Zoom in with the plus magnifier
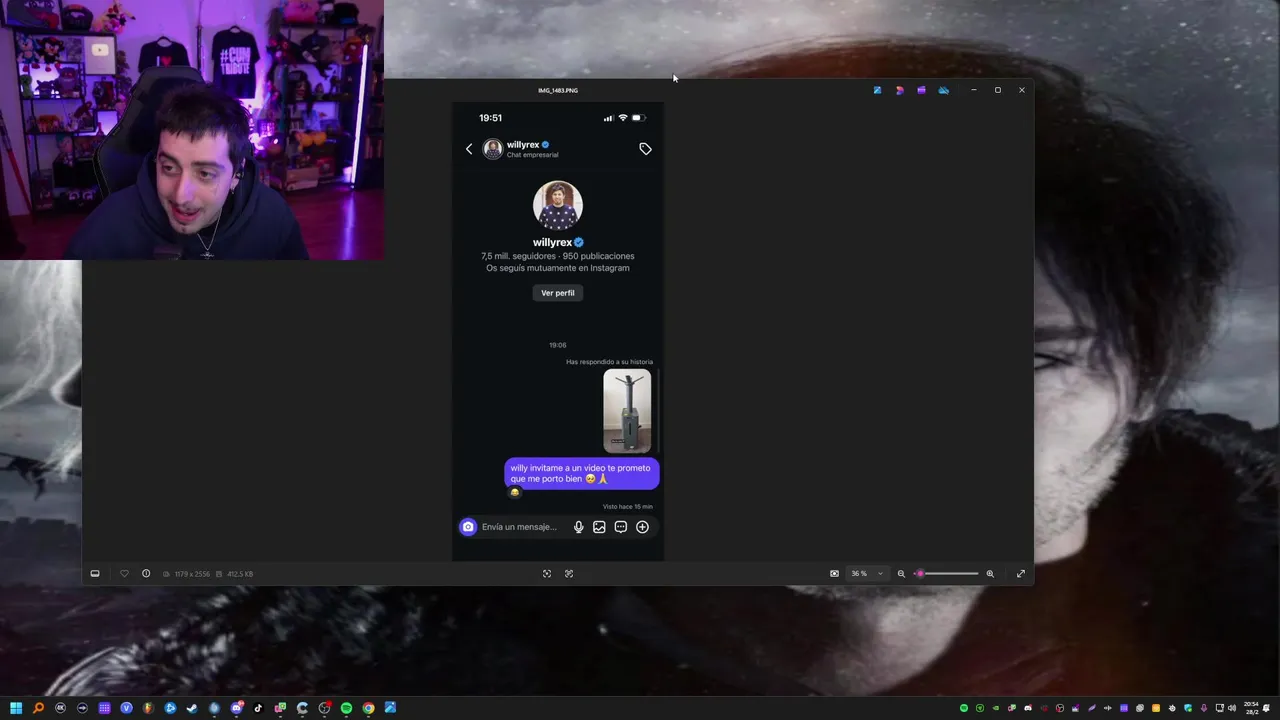Image resolution: width=1280 pixels, height=720 pixels. pyautogui.click(x=990, y=574)
